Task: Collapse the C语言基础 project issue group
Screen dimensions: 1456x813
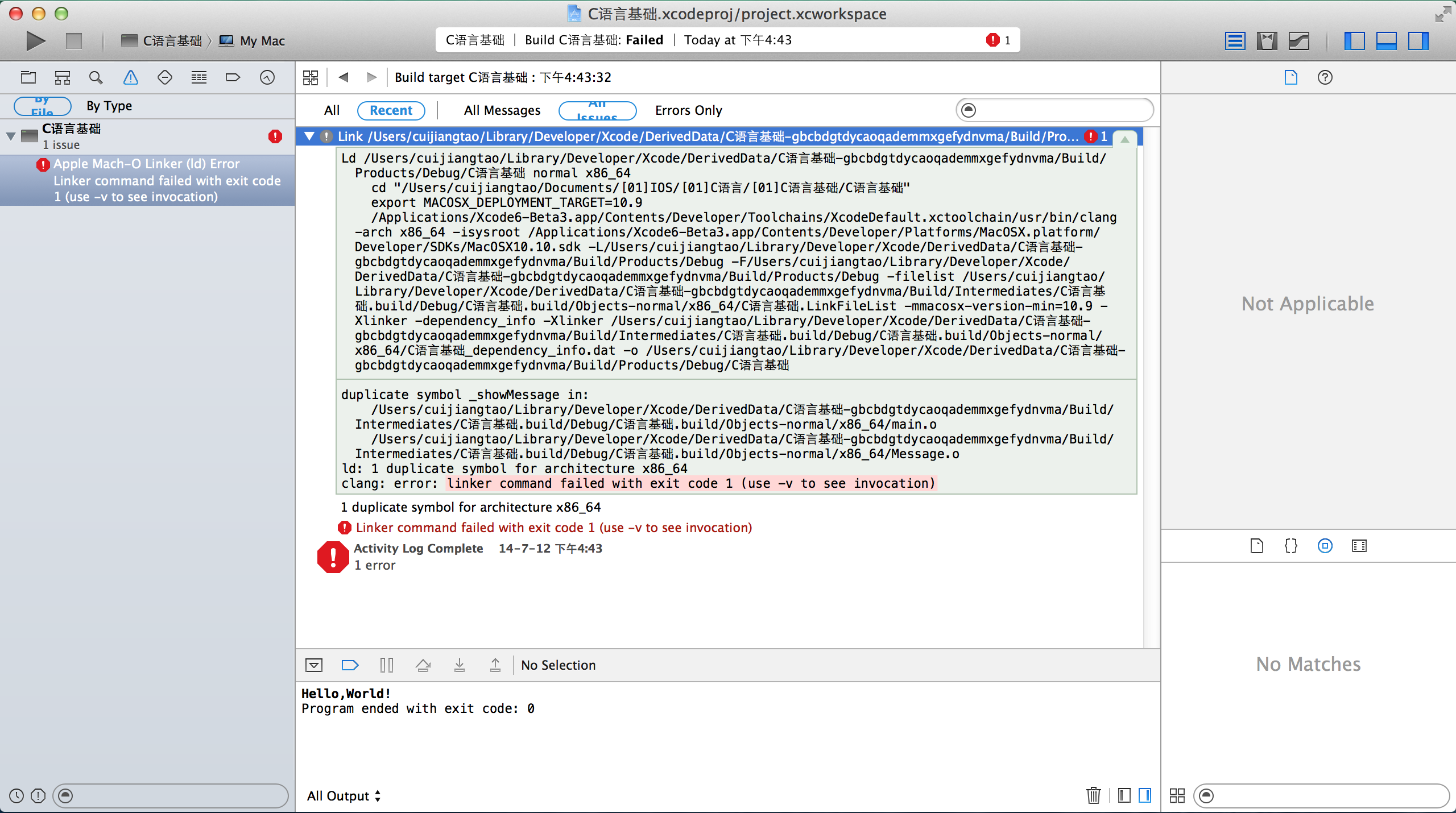Action: [11, 136]
